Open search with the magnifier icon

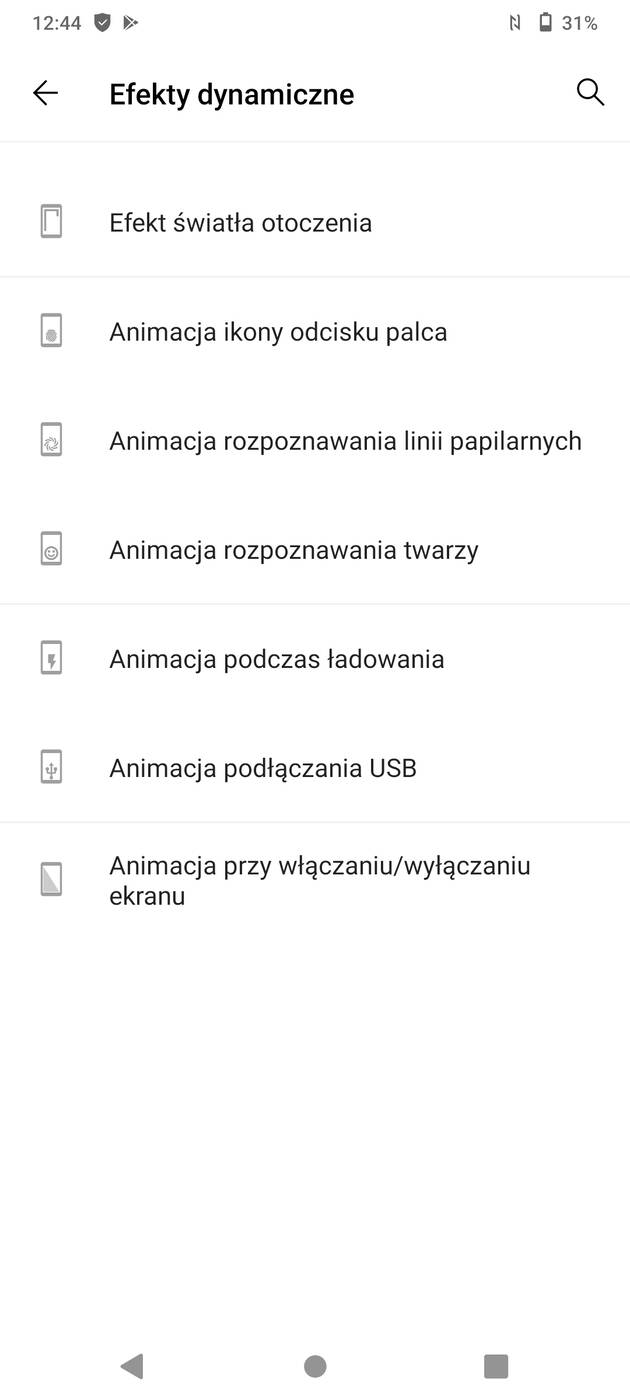click(x=590, y=93)
